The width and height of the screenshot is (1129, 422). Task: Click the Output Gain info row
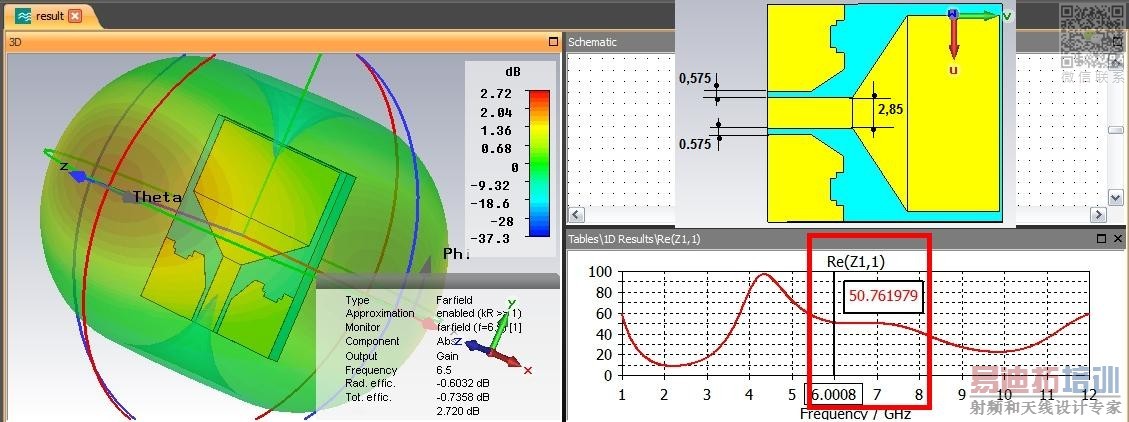pyautogui.click(x=403, y=356)
